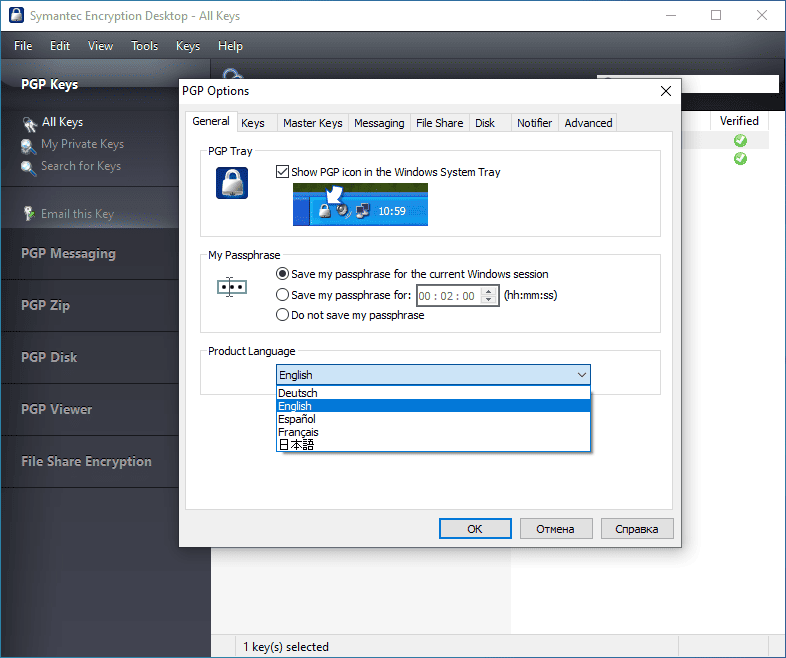Switch to the Notifier tab
The height and width of the screenshot is (658, 786).
point(534,123)
